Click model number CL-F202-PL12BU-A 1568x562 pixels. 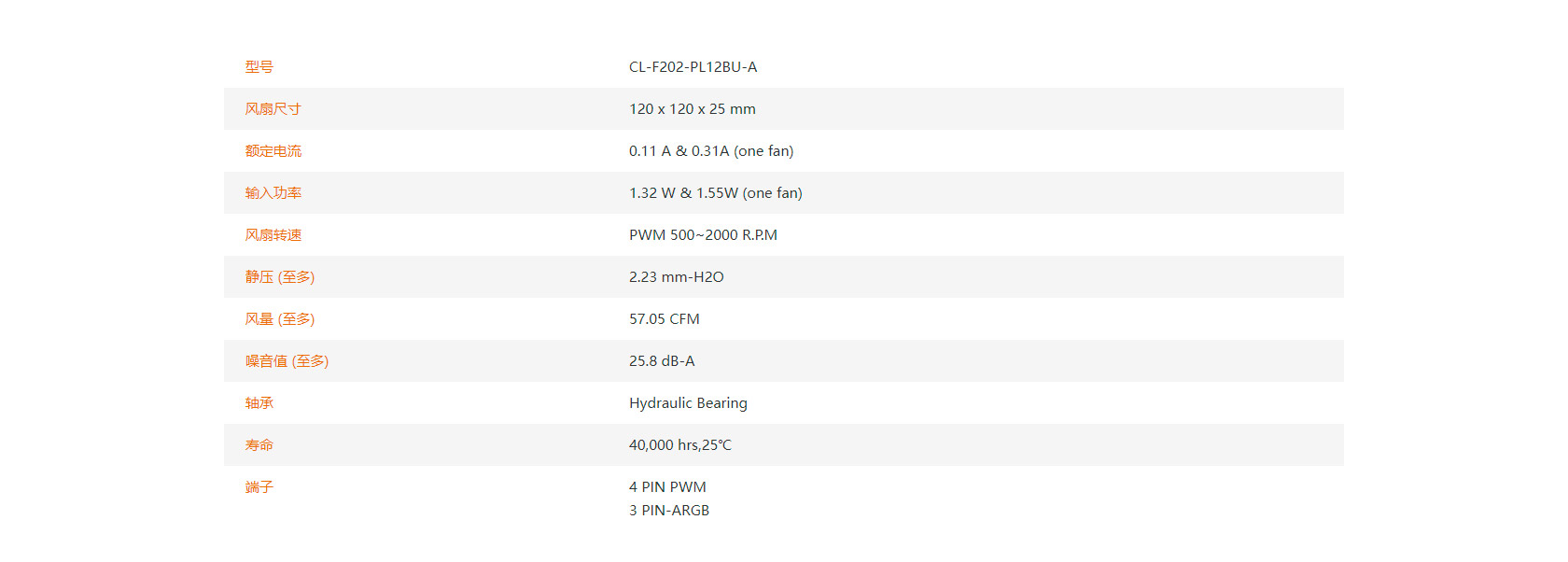tap(693, 67)
